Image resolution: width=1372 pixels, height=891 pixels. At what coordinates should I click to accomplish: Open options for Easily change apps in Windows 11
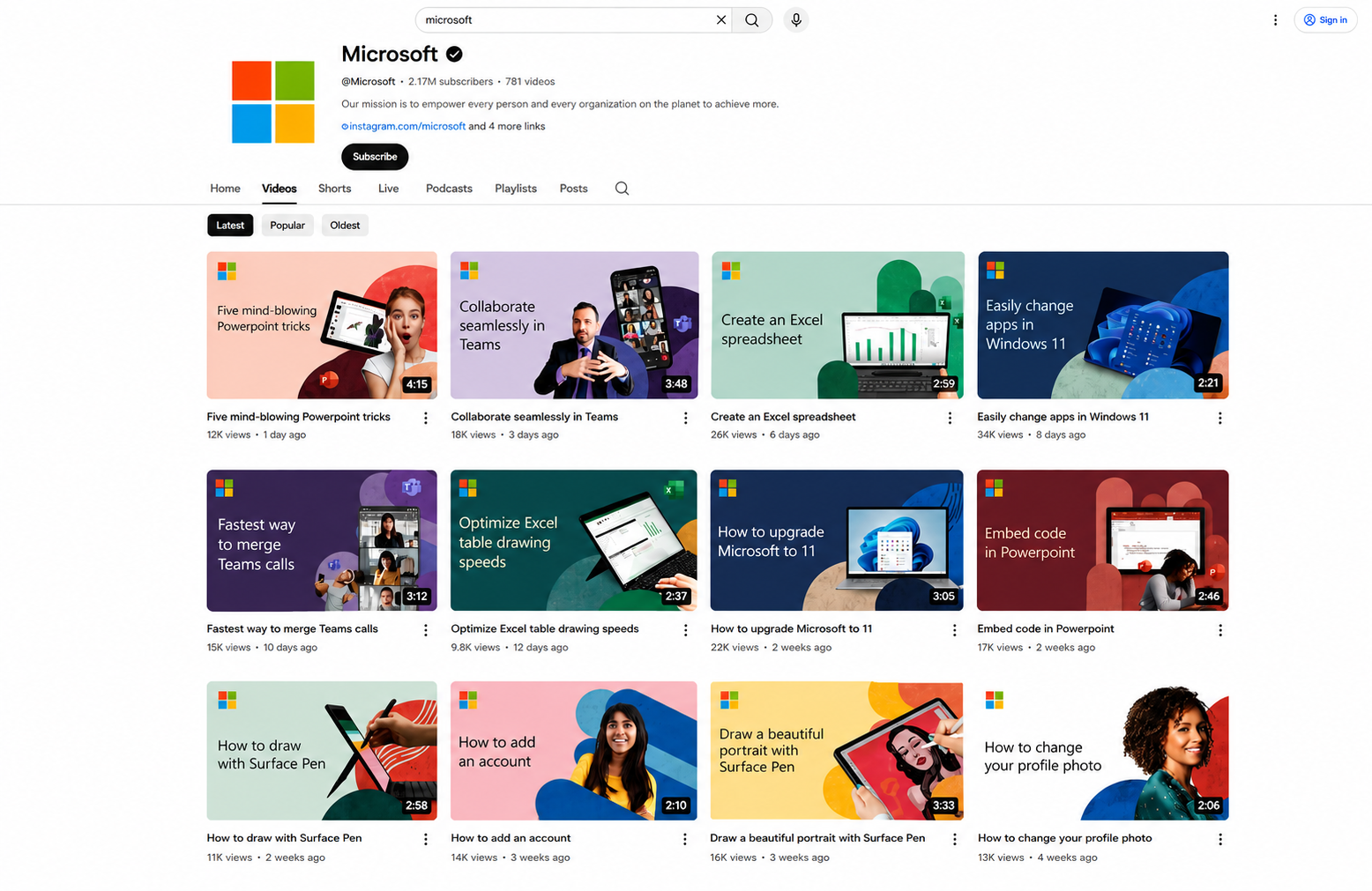pyautogui.click(x=1219, y=418)
